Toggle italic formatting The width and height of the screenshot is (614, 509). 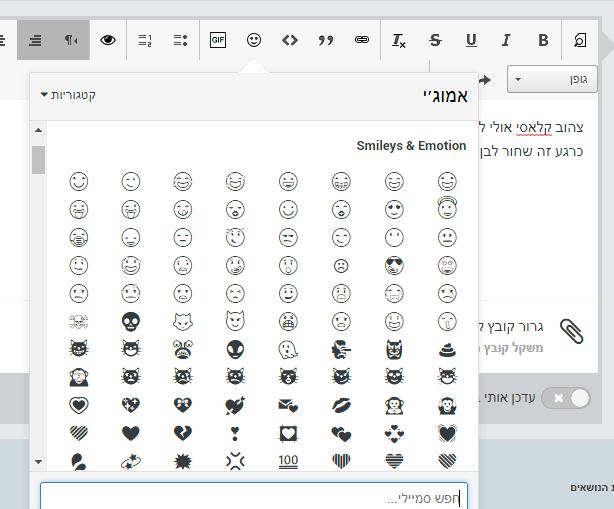pyautogui.click(x=506, y=40)
